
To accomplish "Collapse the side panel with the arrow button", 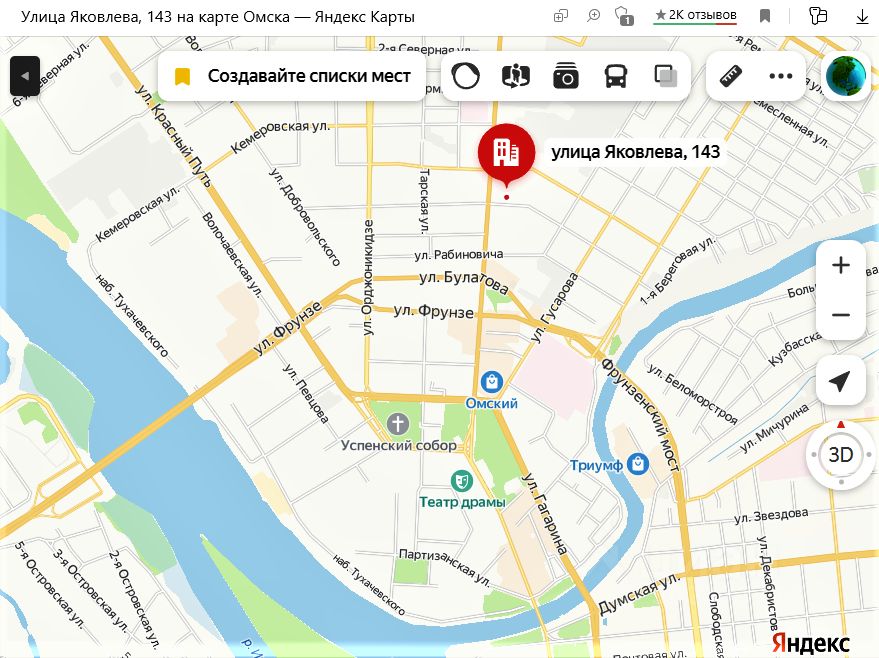I will pyautogui.click(x=25, y=76).
